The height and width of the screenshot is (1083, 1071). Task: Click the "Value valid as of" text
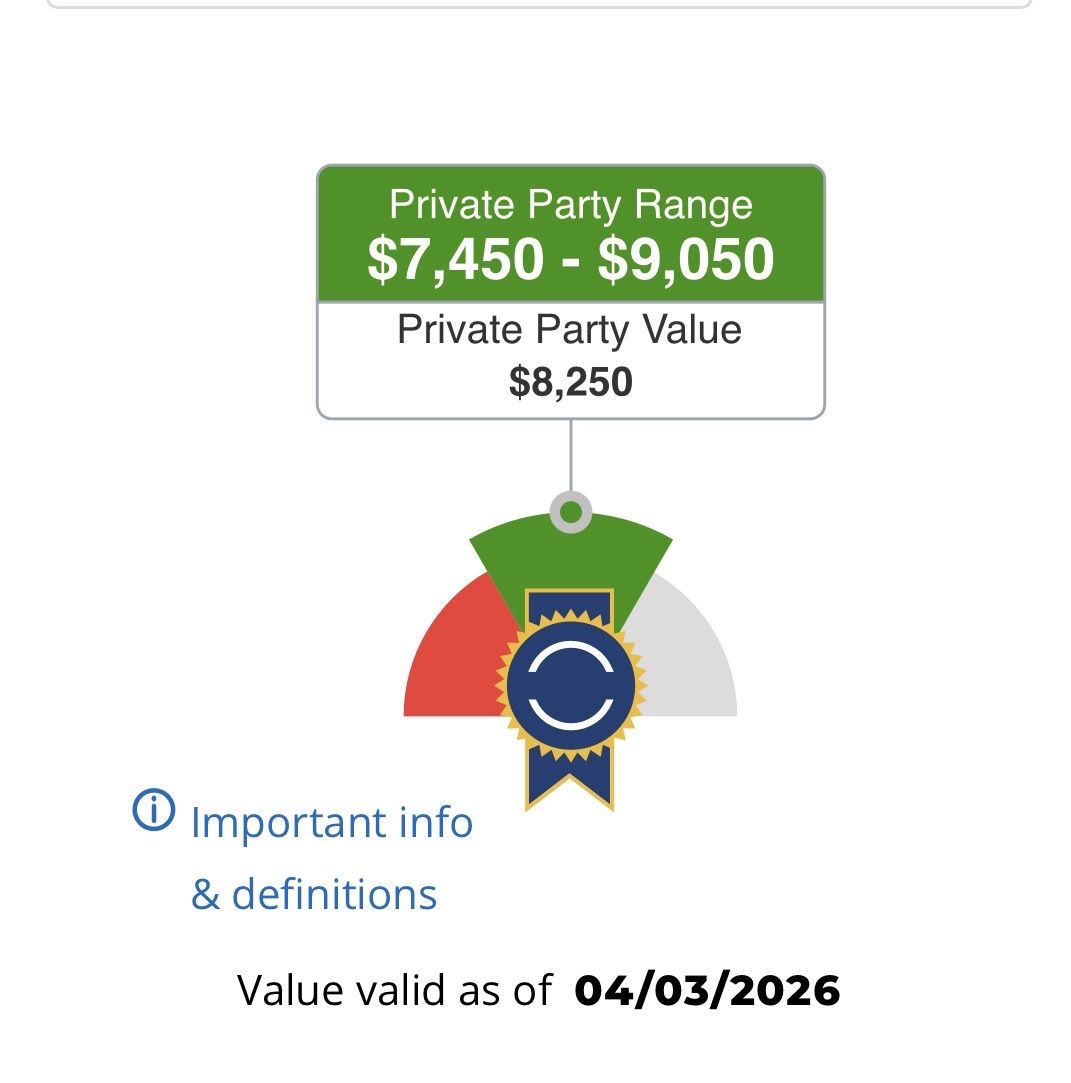394,991
